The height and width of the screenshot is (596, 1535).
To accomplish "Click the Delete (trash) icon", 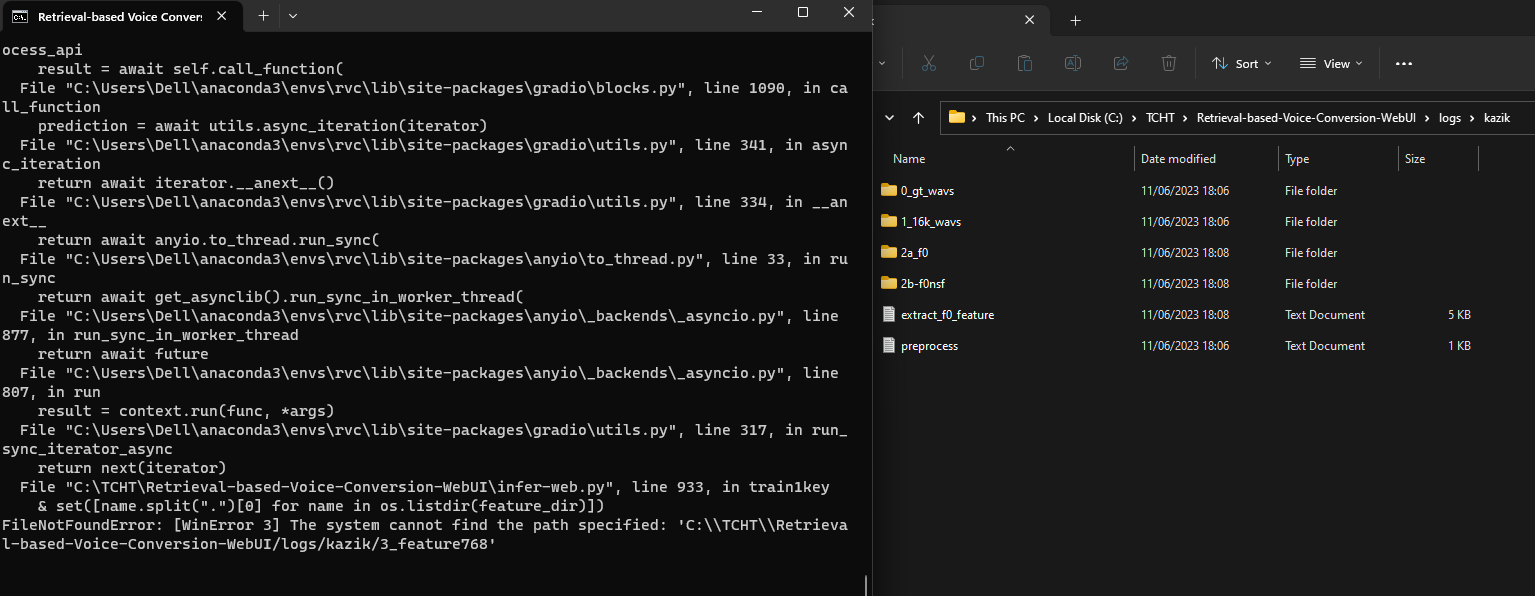I will click(x=1169, y=63).
